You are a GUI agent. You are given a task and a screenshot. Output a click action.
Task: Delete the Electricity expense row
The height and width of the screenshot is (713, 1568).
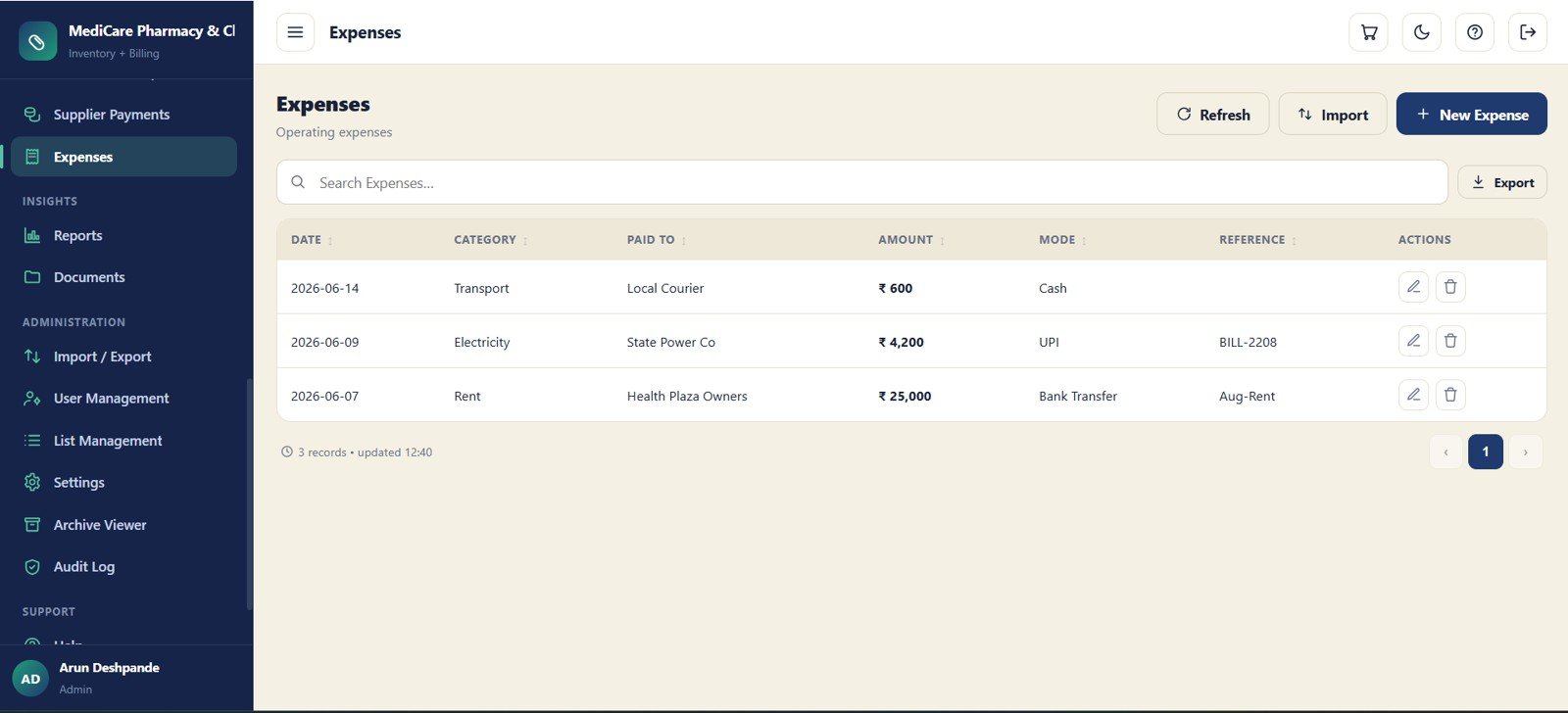coord(1450,341)
